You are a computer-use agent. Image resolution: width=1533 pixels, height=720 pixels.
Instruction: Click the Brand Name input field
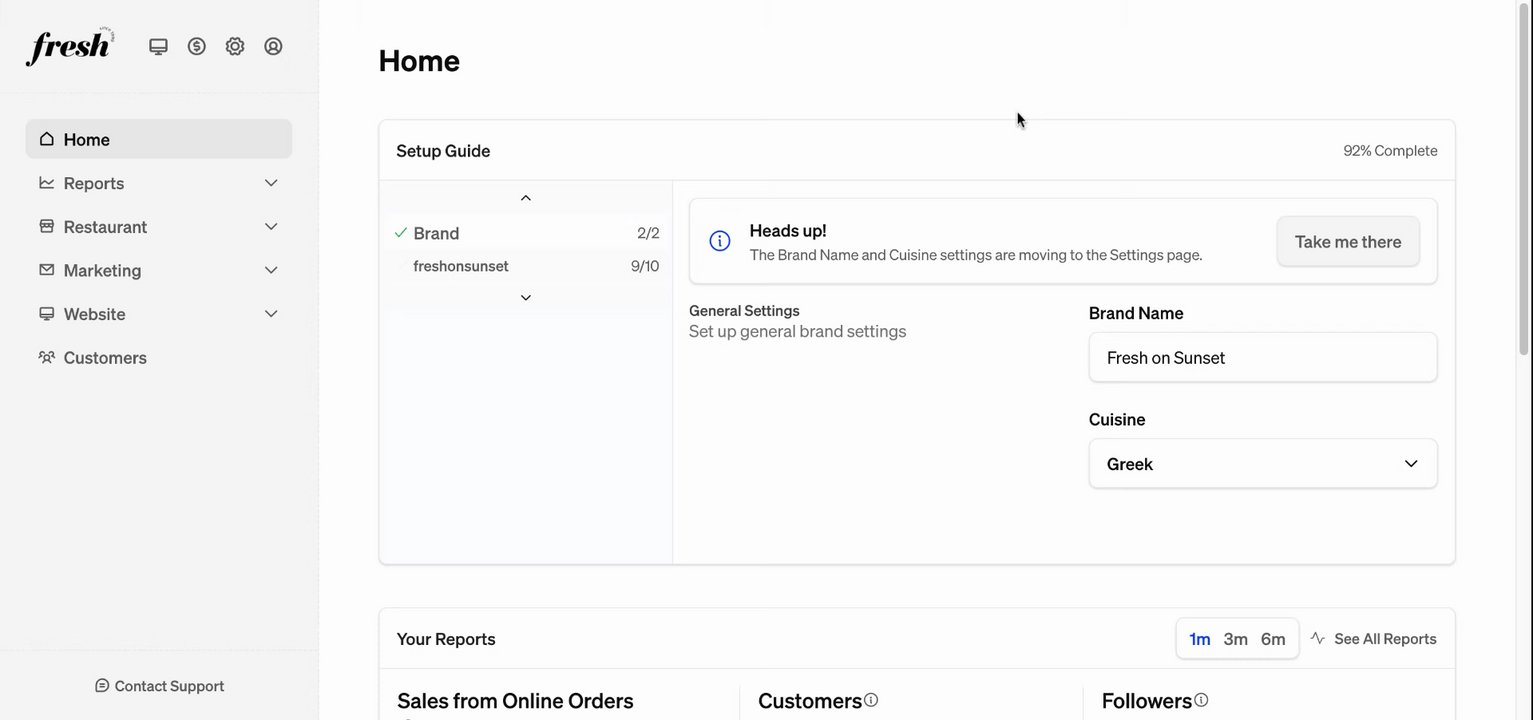click(1263, 358)
